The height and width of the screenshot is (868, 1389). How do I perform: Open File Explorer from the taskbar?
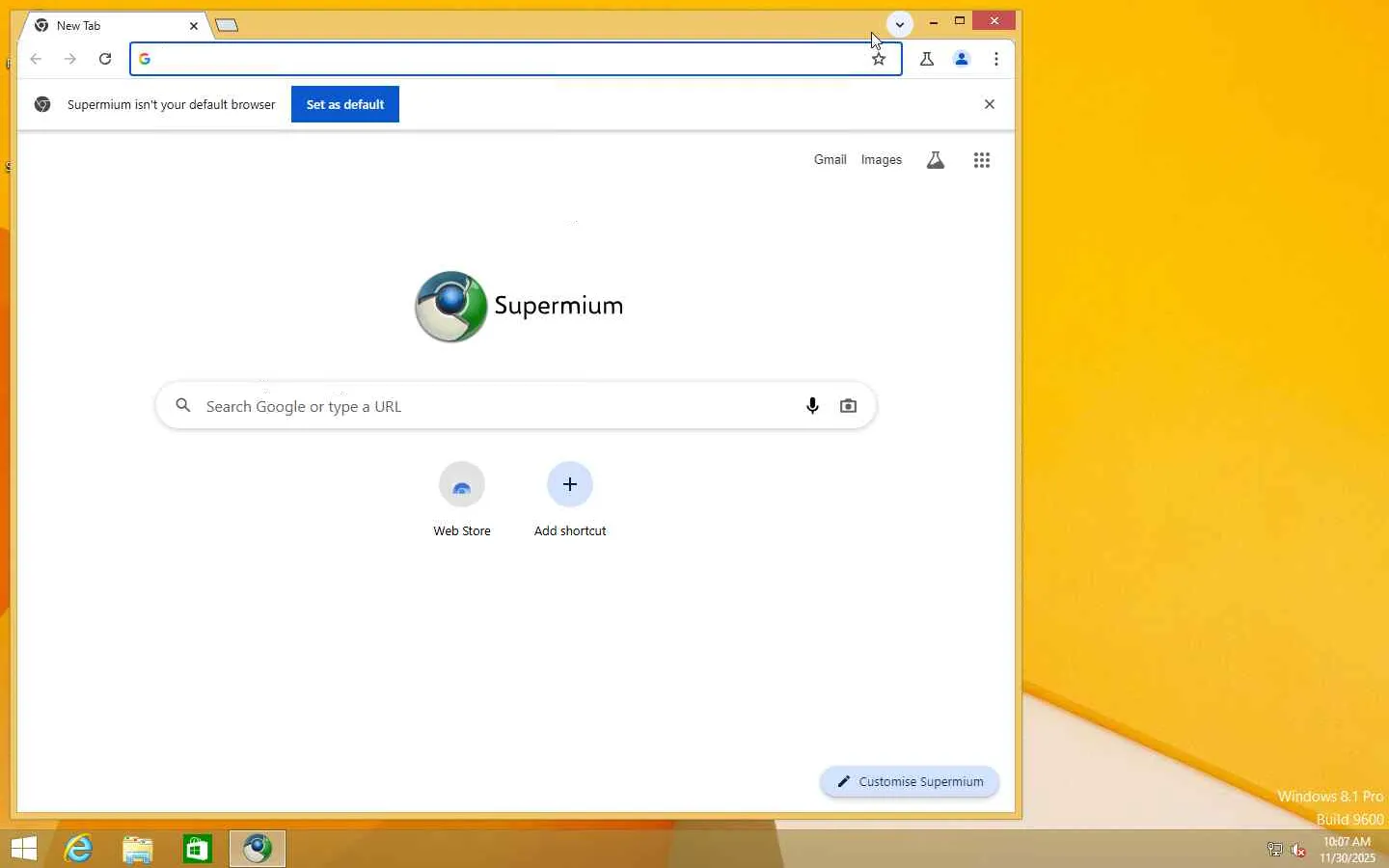(138, 849)
